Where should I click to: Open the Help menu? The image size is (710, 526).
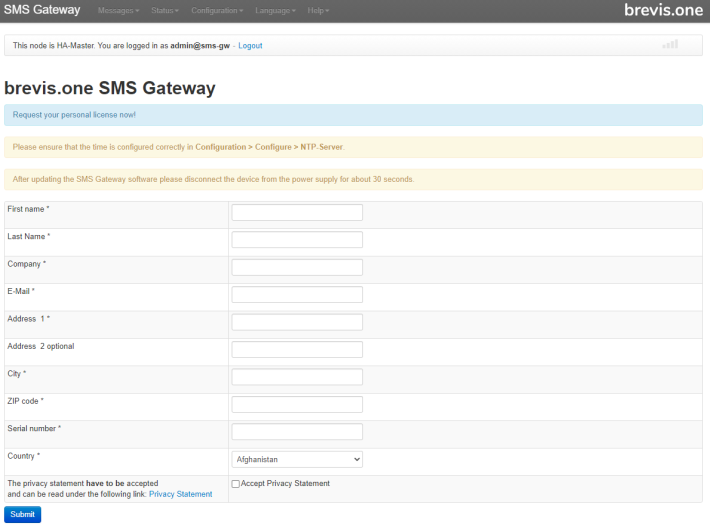[x=318, y=10]
